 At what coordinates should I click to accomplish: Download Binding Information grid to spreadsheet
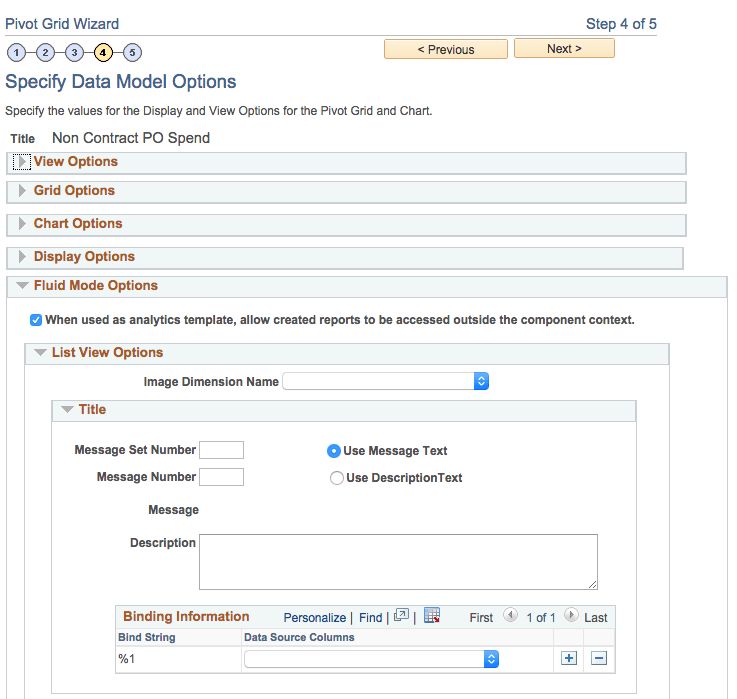[x=431, y=615]
